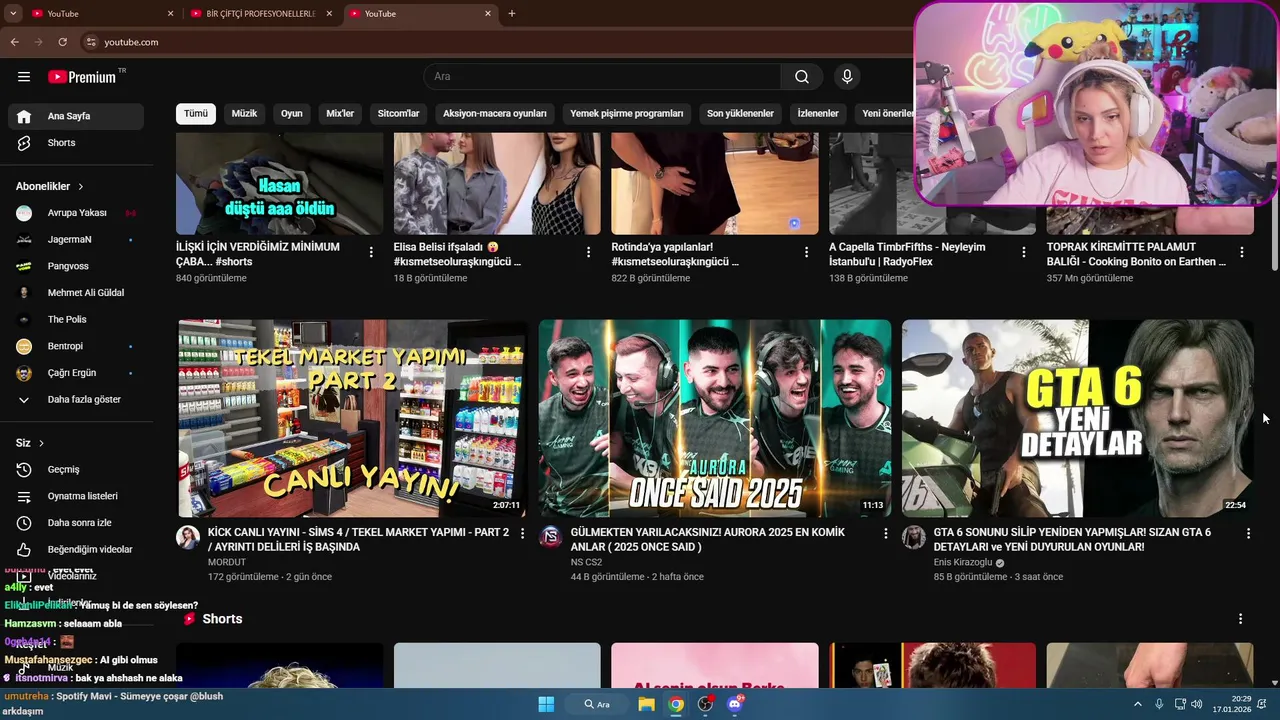Open the Bentropi subscription channel

[76, 346]
